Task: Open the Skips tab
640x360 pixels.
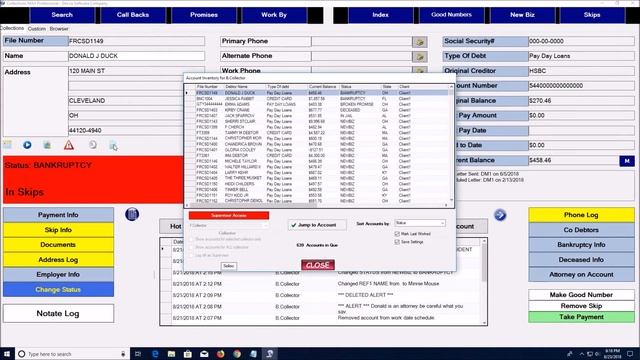Action: click(592, 15)
